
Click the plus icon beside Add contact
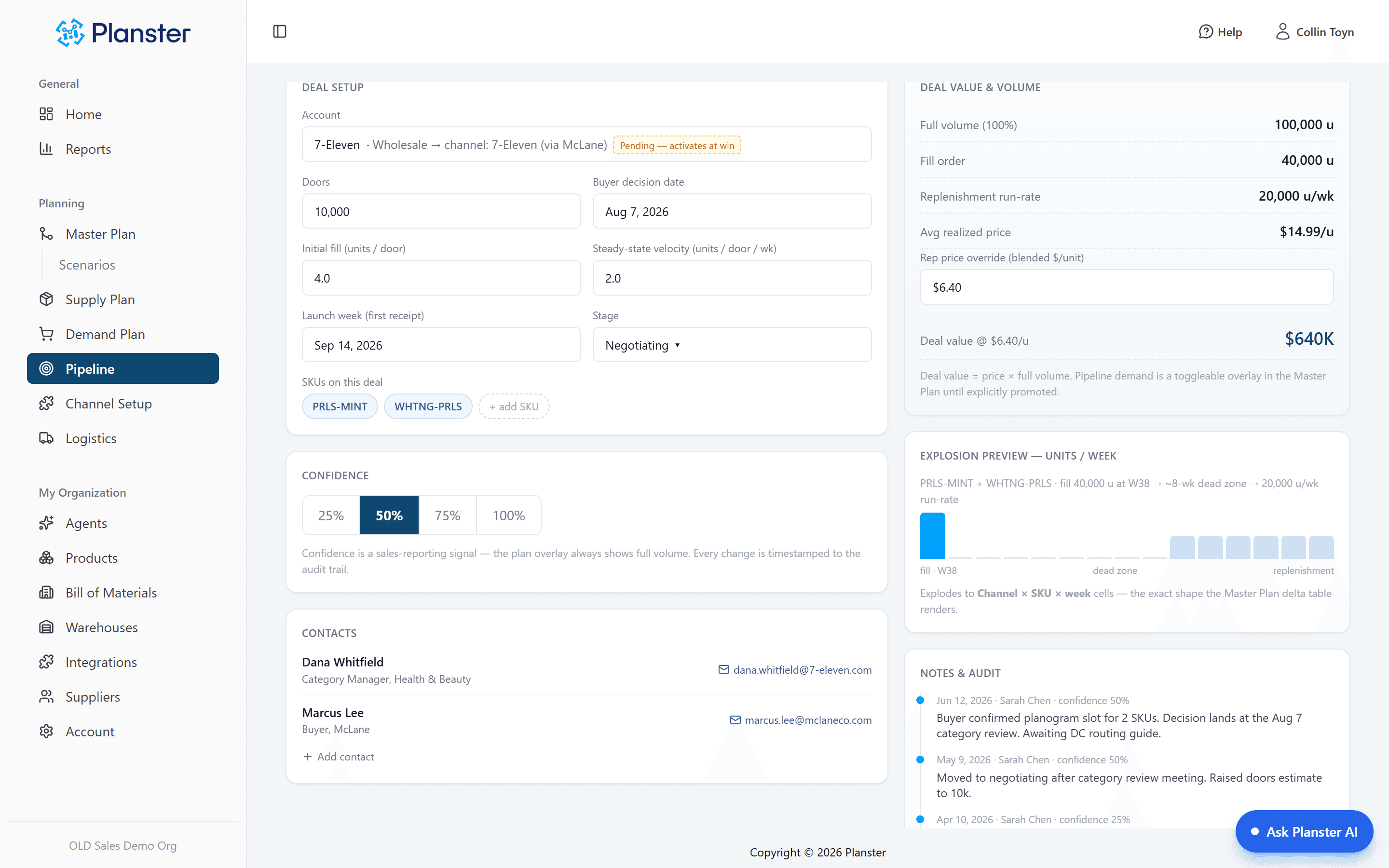(x=308, y=757)
